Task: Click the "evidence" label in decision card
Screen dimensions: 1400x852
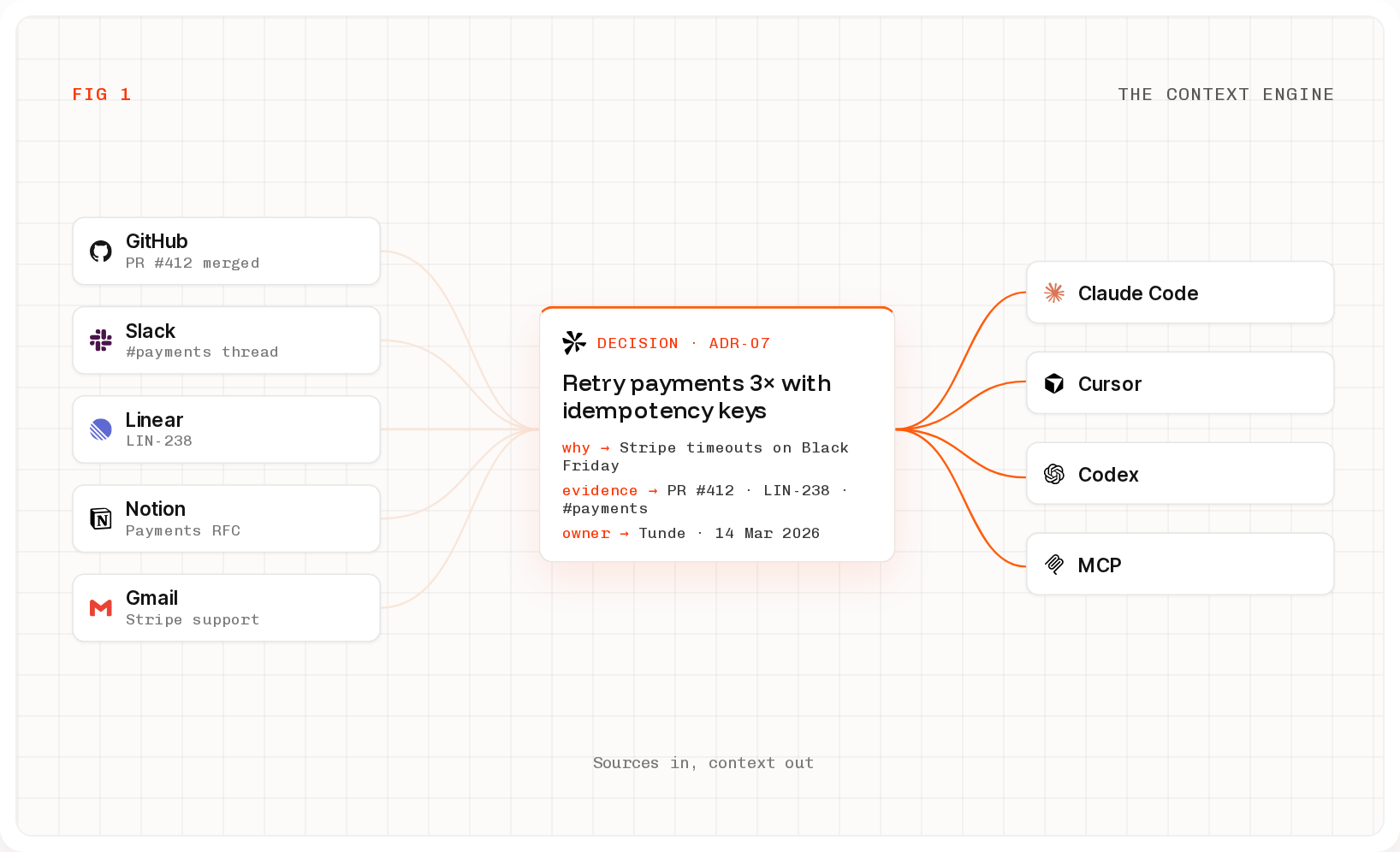Action: coord(600,491)
